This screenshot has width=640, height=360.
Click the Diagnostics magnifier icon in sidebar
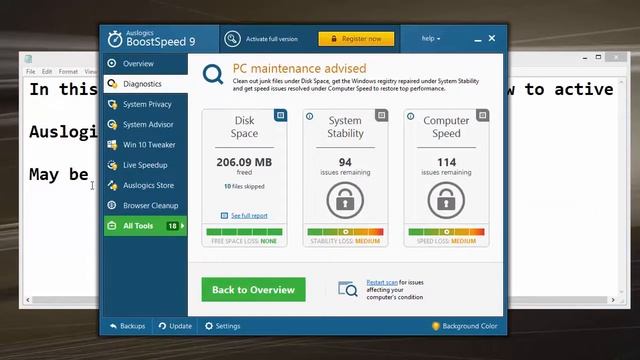(112, 84)
